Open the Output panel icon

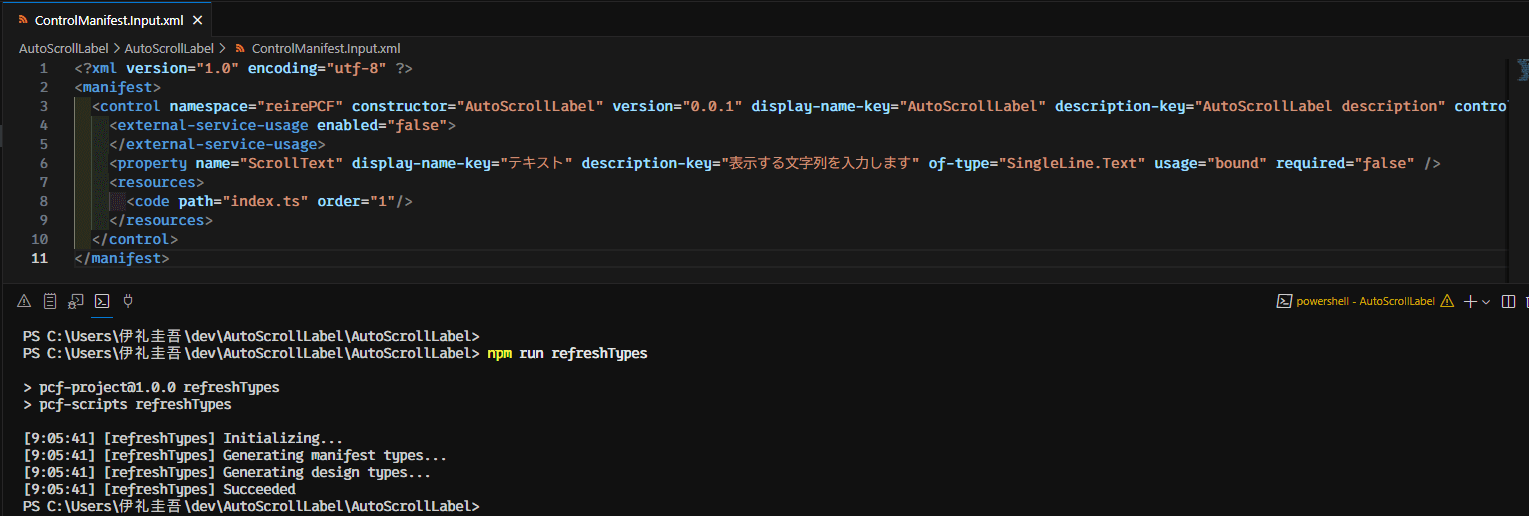[x=49, y=301]
